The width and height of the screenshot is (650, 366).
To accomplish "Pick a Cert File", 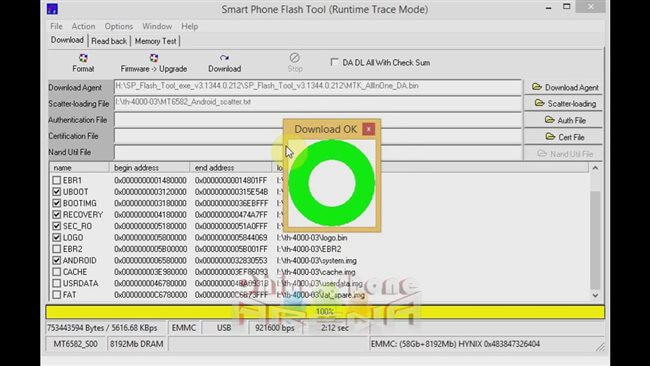I will [565, 137].
